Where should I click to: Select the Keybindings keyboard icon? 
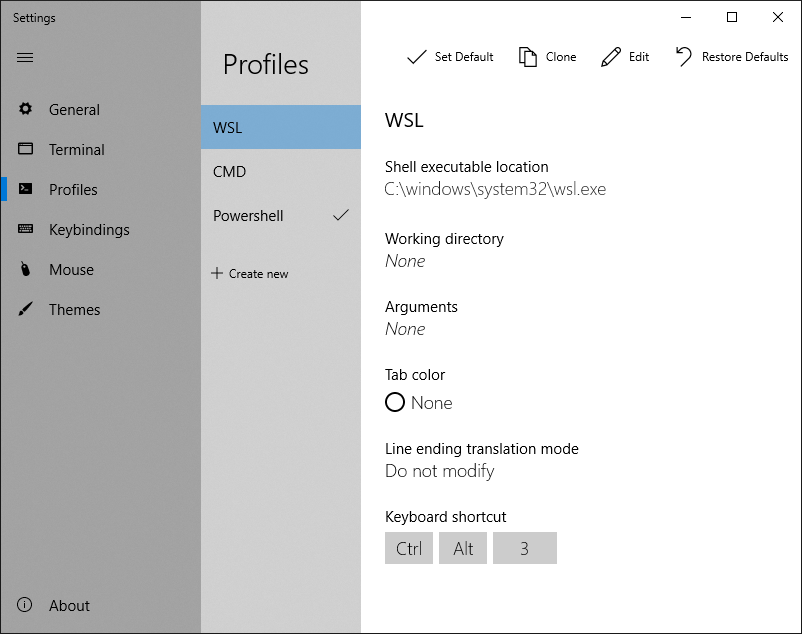pos(25,229)
